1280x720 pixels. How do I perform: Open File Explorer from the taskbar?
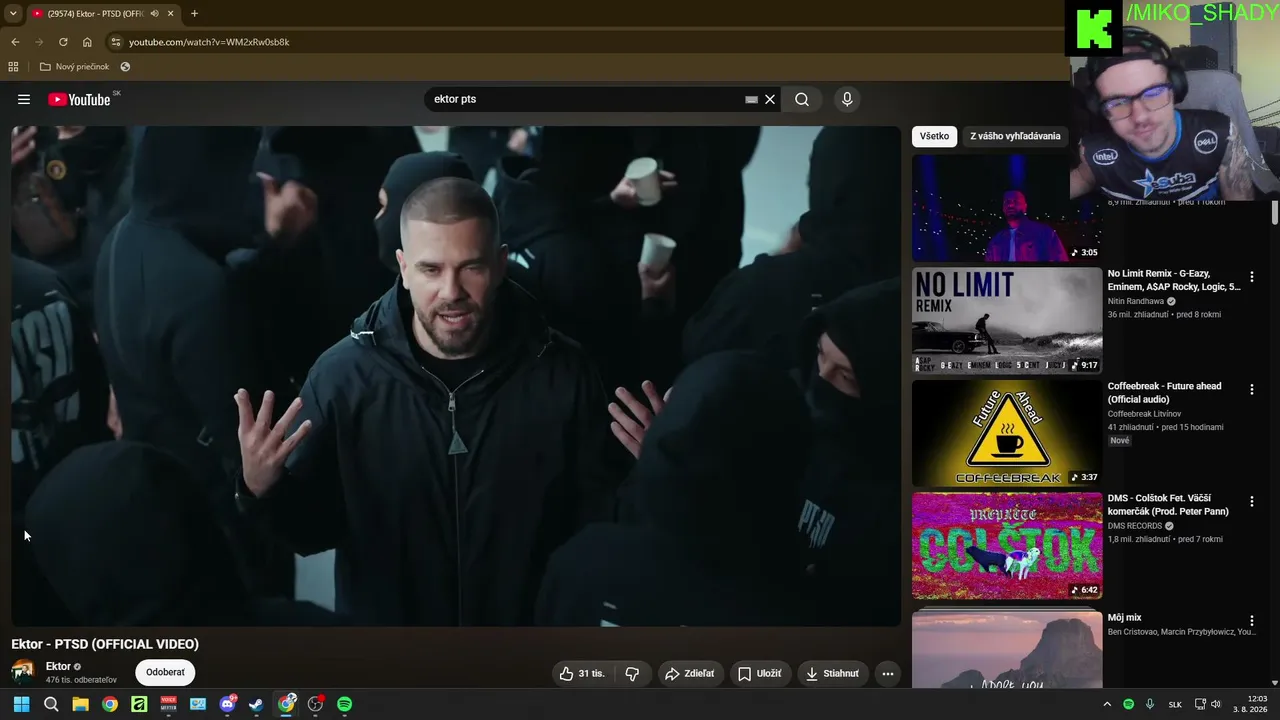(80, 704)
